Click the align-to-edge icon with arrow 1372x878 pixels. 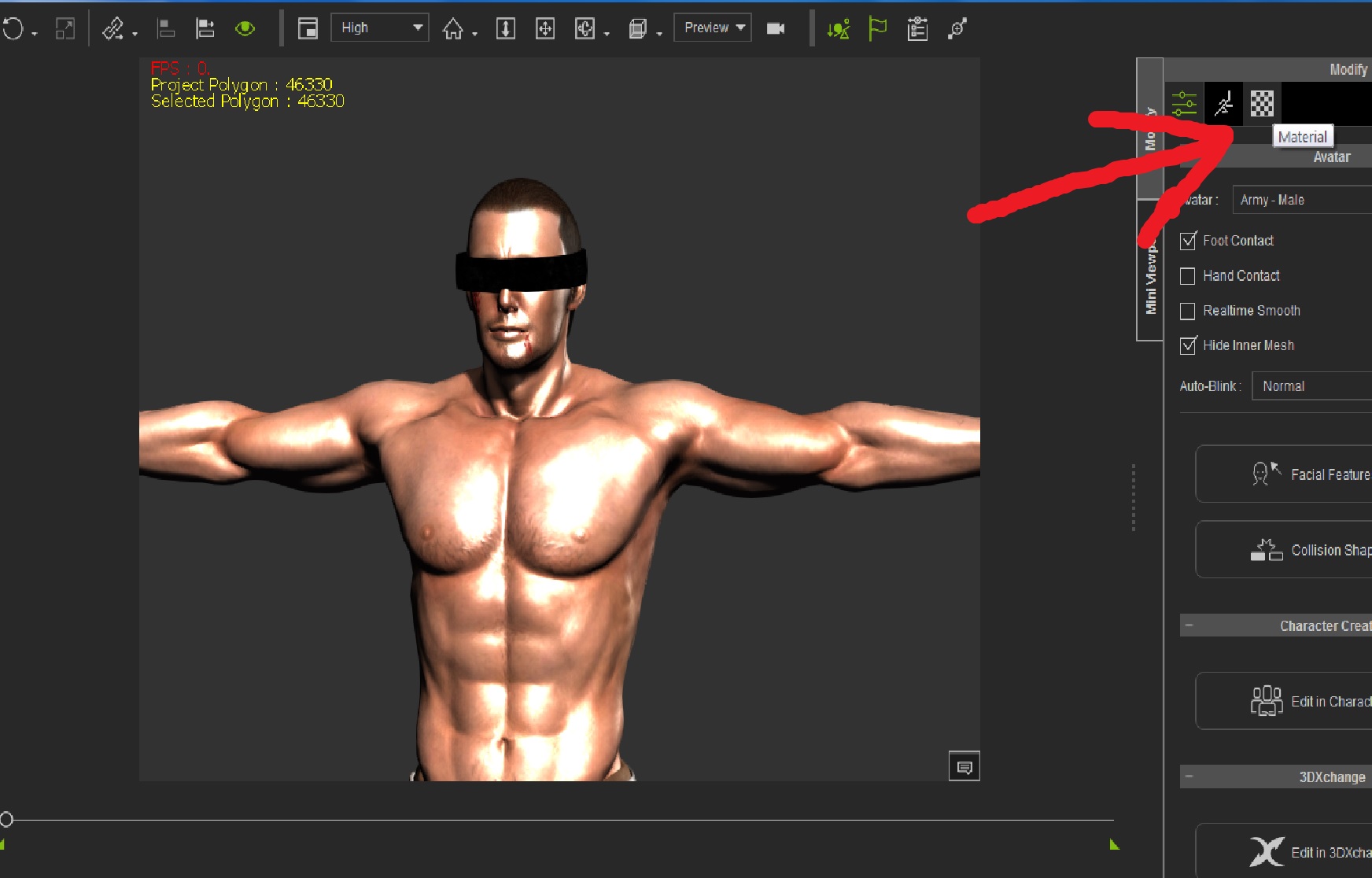[205, 29]
